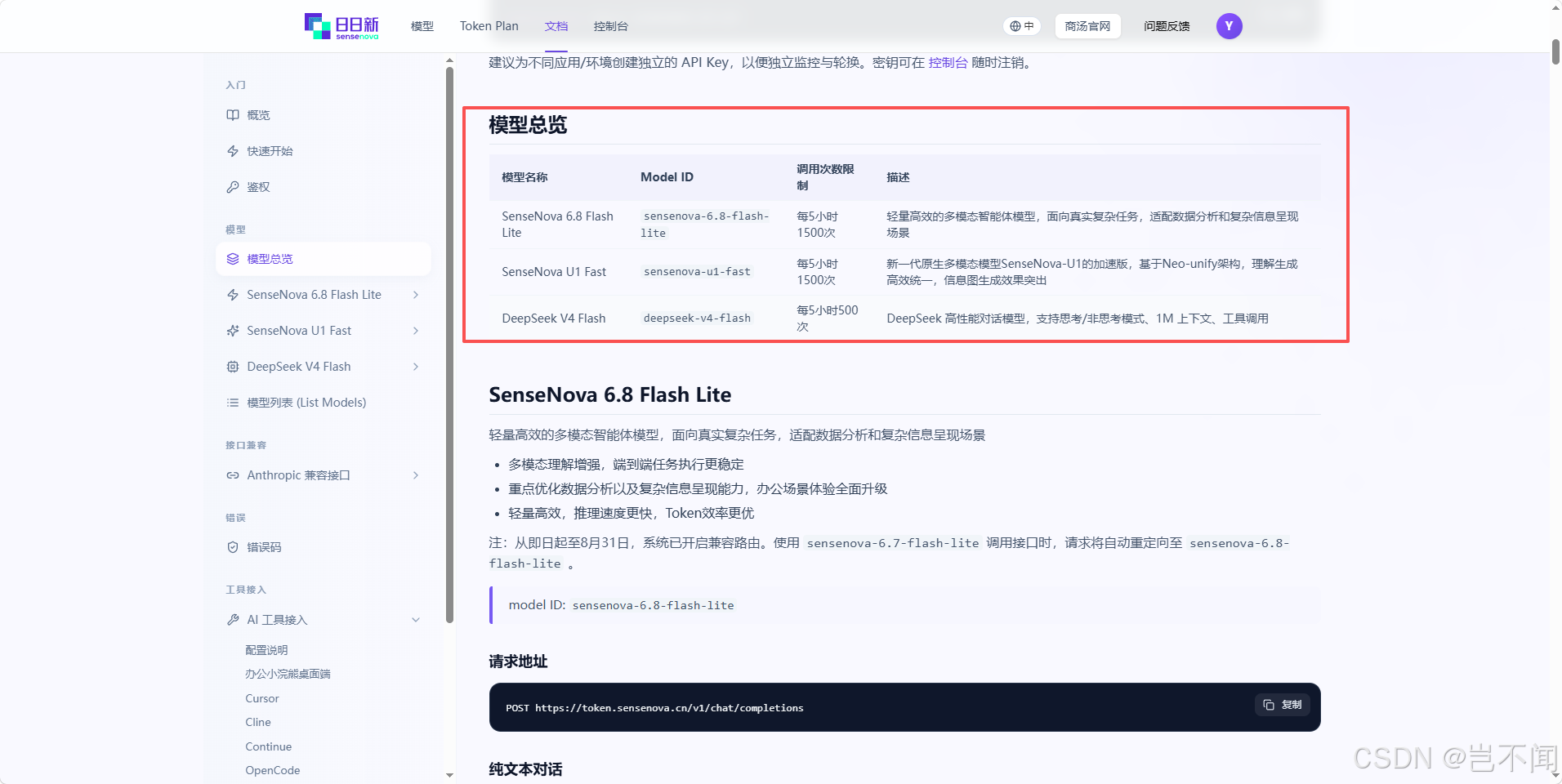Click the page scrollbar thumb at far right
Screen dimensions: 1562x784
click(x=1555, y=51)
